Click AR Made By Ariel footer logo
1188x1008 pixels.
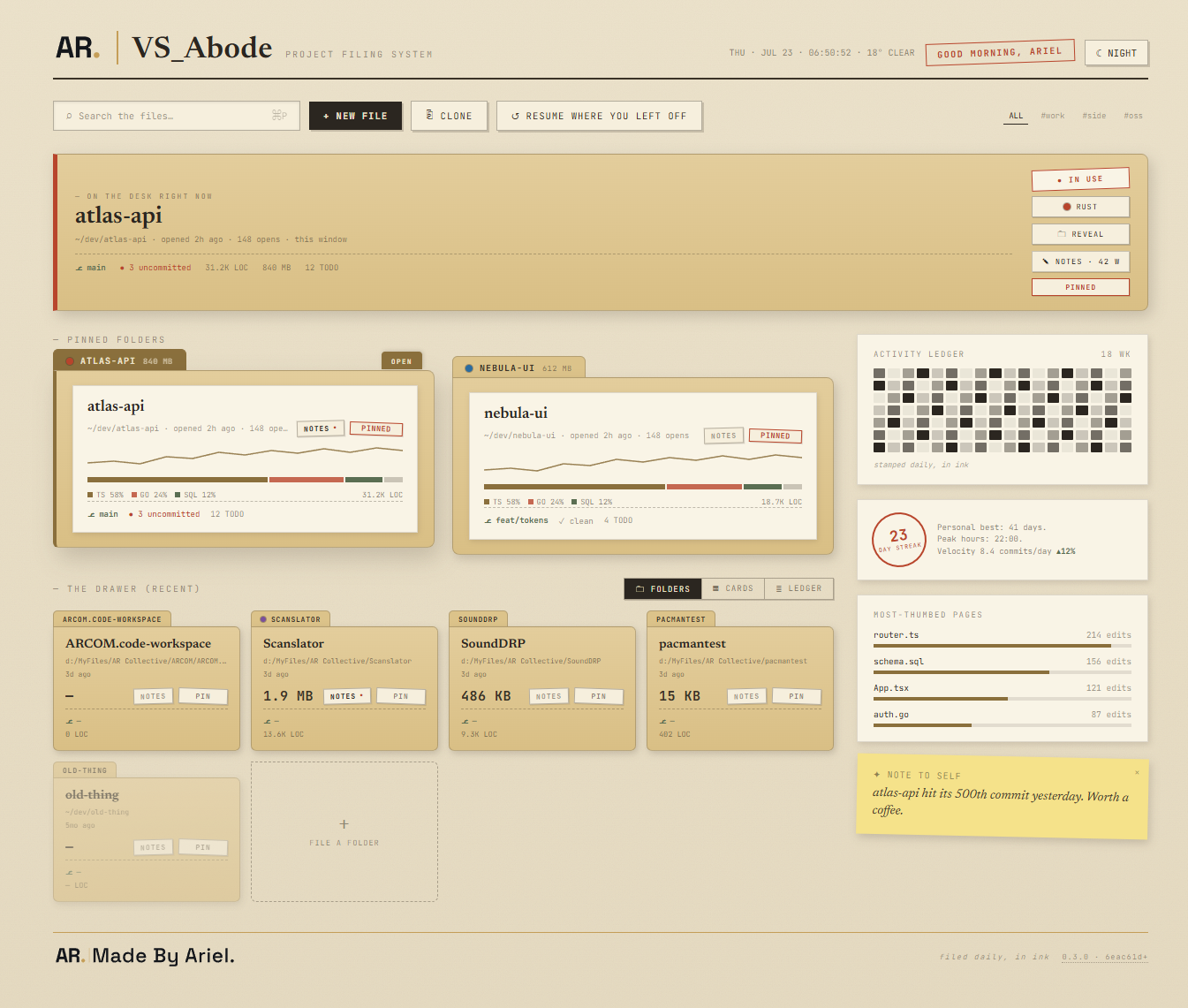coord(145,956)
